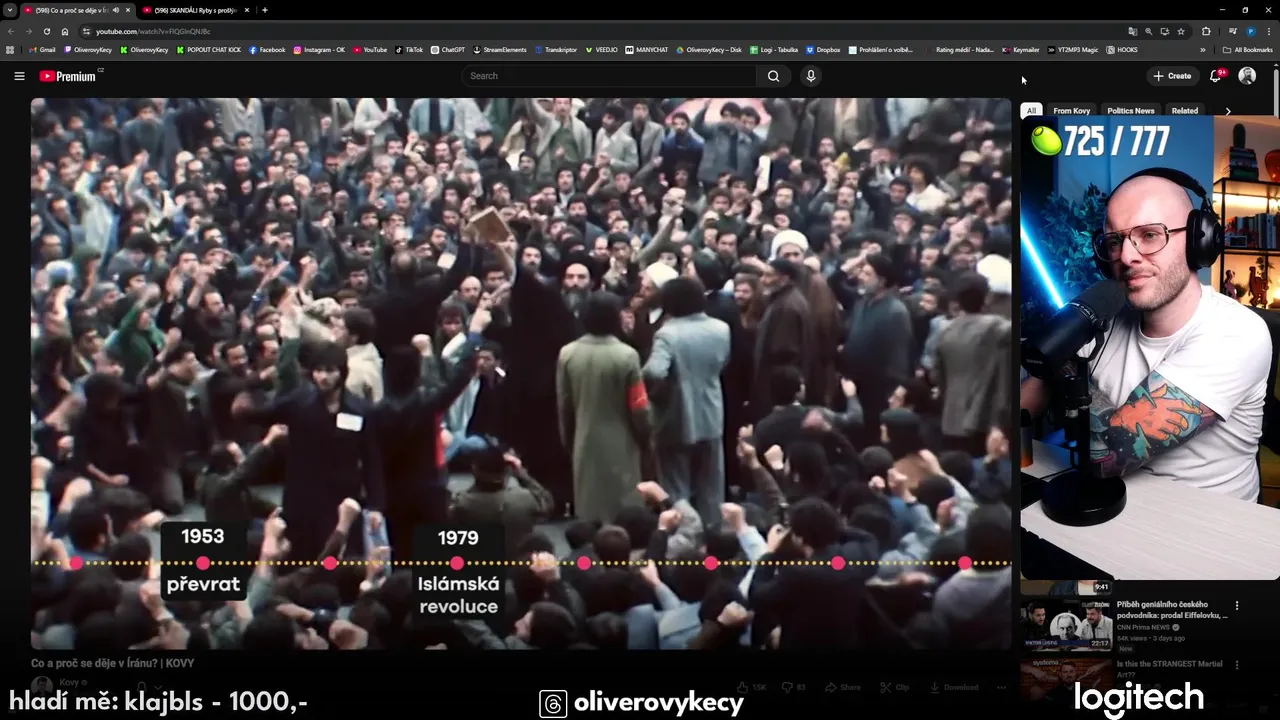
Task: Open options for the Příběh geniálního video
Action: point(1237,605)
